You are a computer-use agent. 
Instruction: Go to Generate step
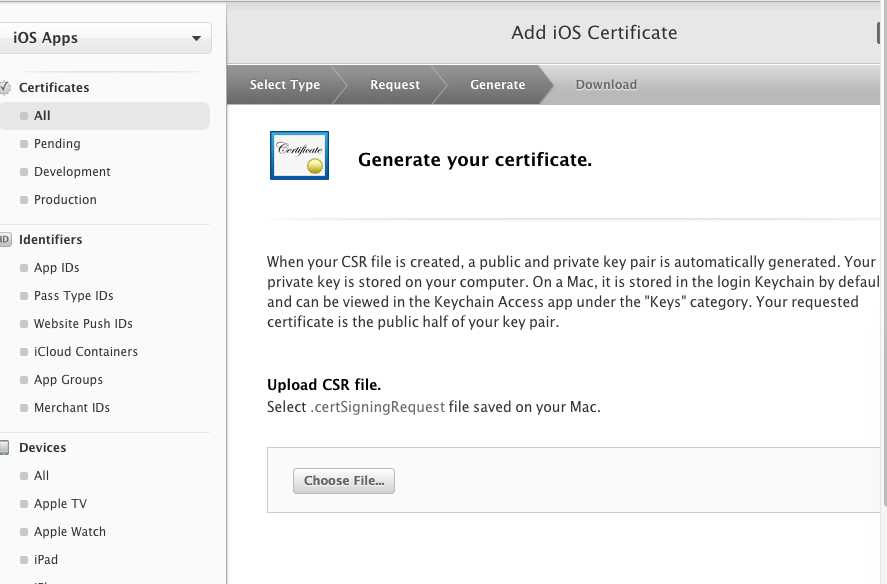click(497, 85)
